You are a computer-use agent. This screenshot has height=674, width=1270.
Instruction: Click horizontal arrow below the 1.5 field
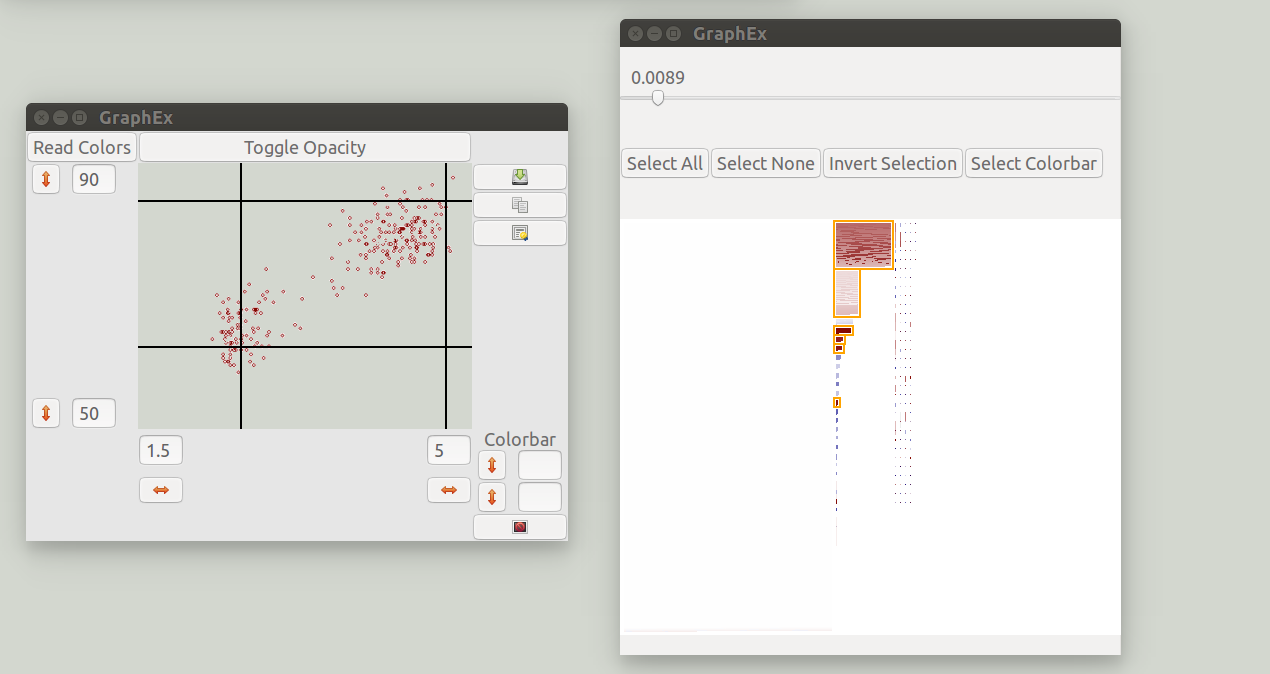[x=161, y=490]
